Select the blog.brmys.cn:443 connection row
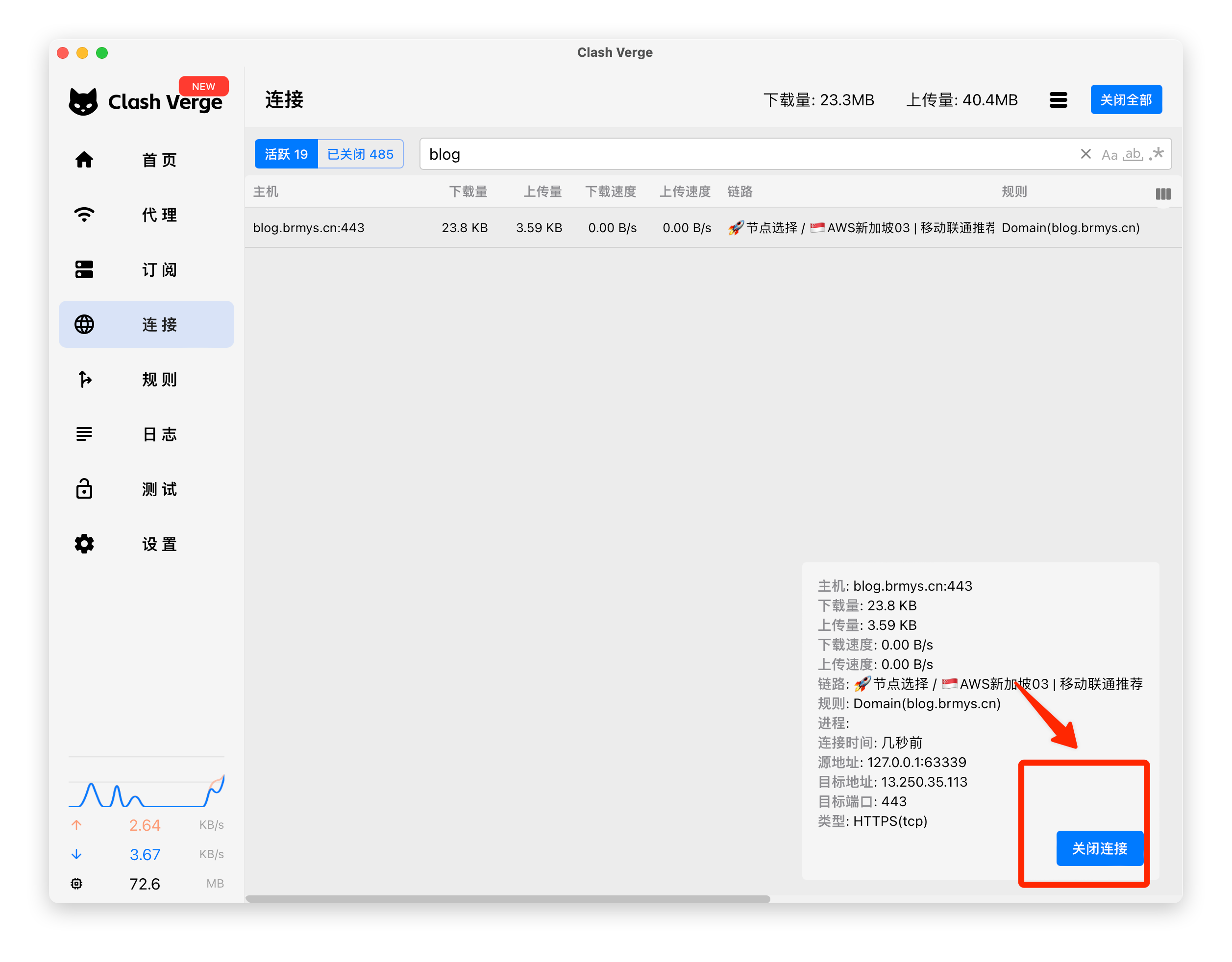 [x=714, y=228]
